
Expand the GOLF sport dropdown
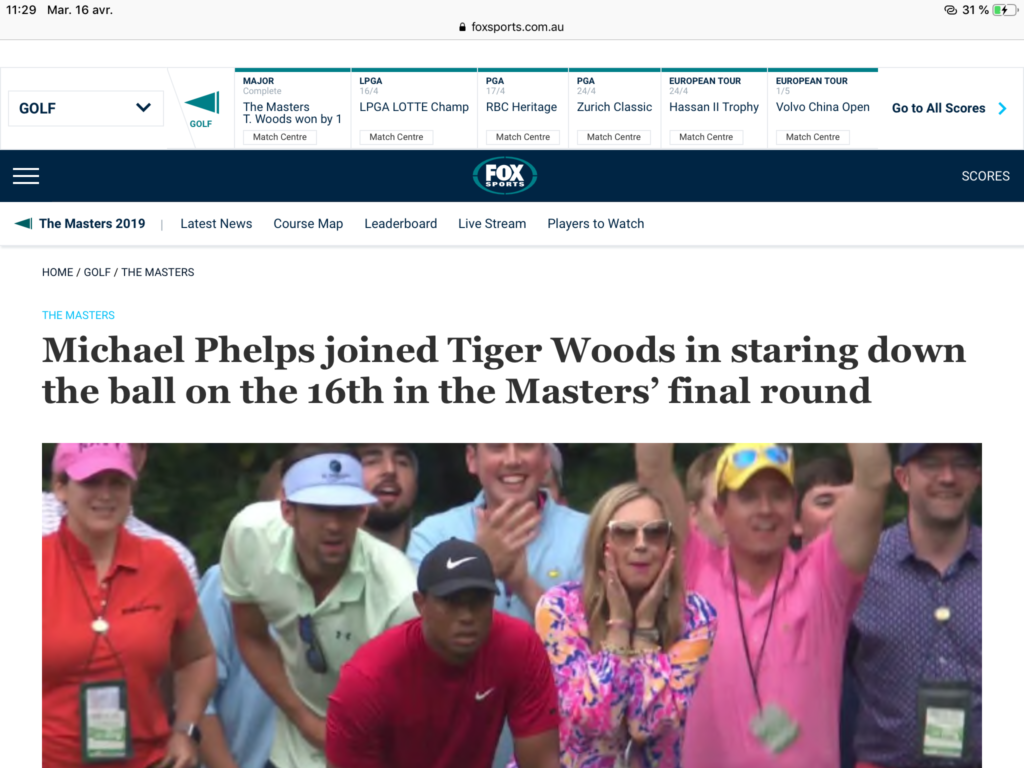tap(86, 108)
